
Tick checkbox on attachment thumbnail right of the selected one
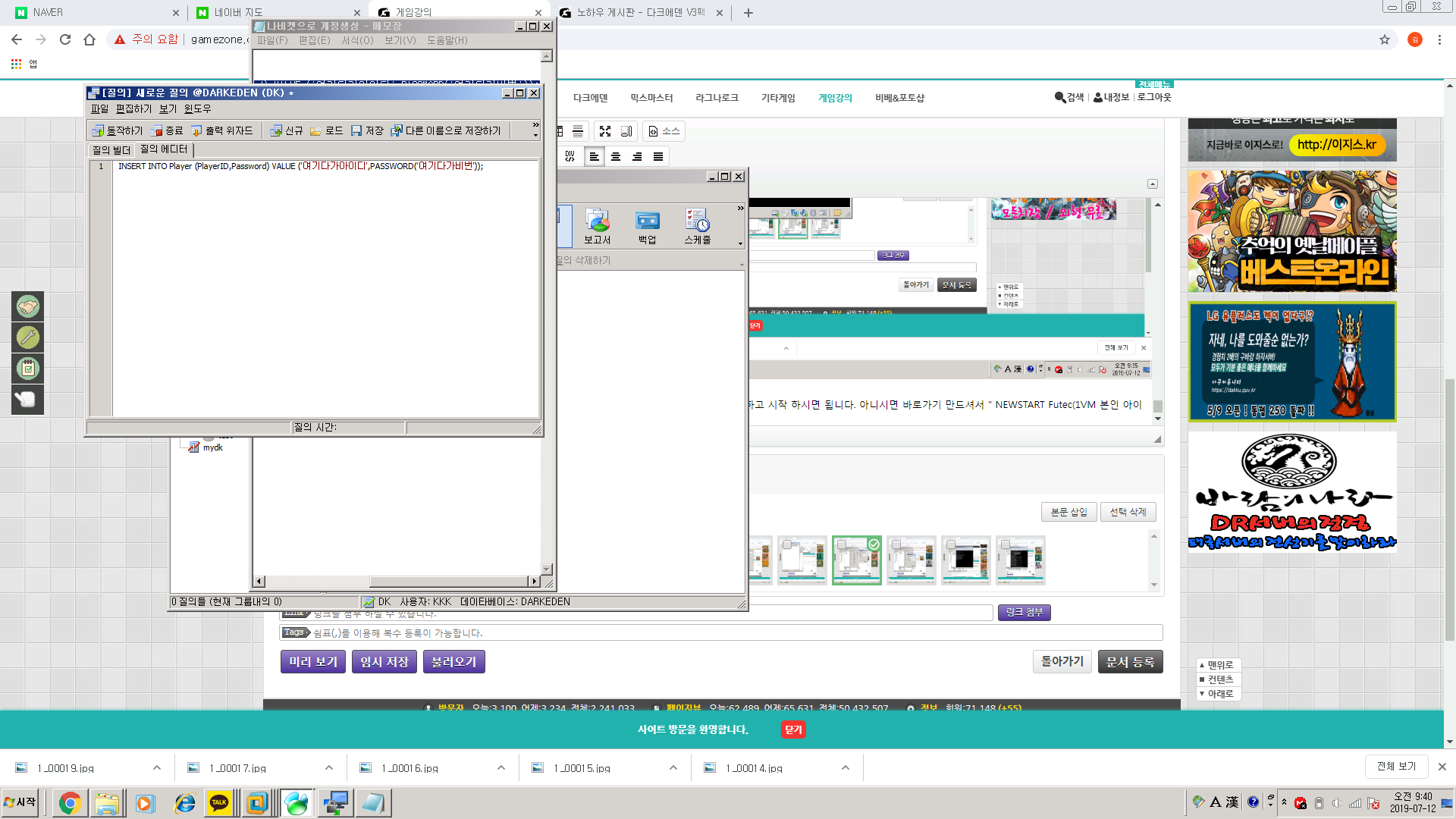point(896,544)
